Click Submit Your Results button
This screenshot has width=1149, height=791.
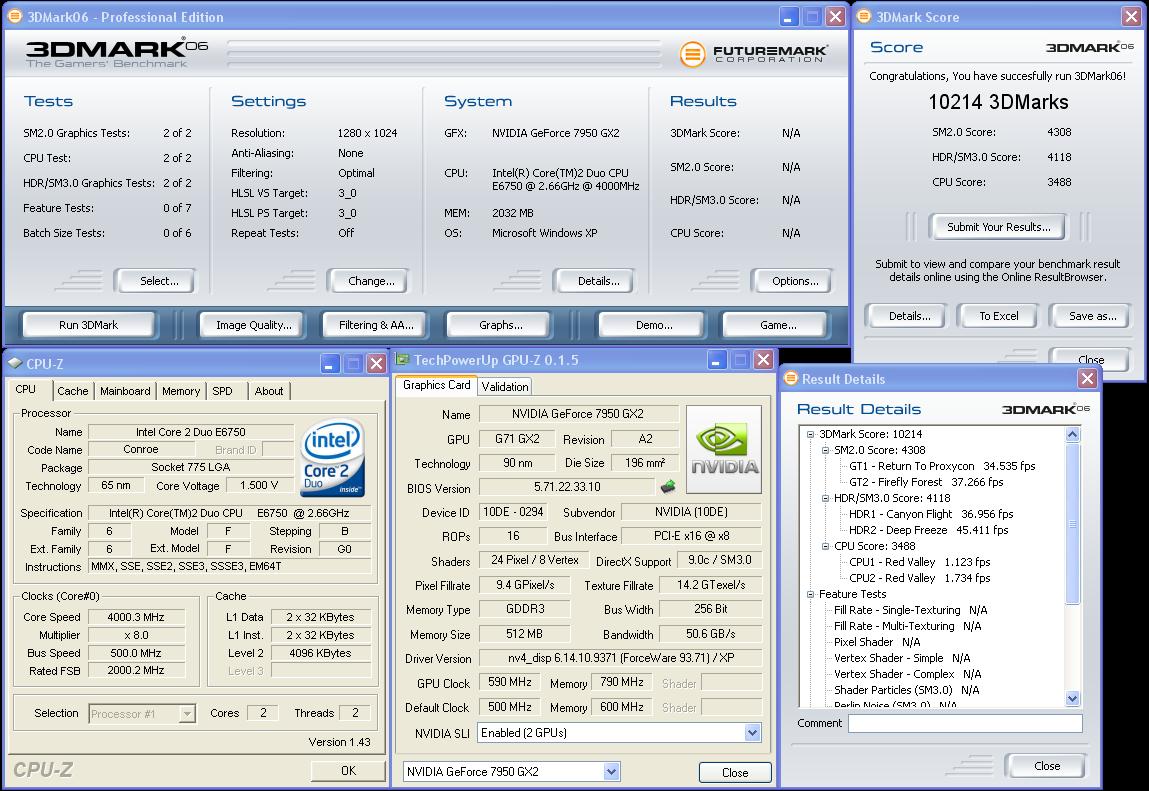[998, 227]
